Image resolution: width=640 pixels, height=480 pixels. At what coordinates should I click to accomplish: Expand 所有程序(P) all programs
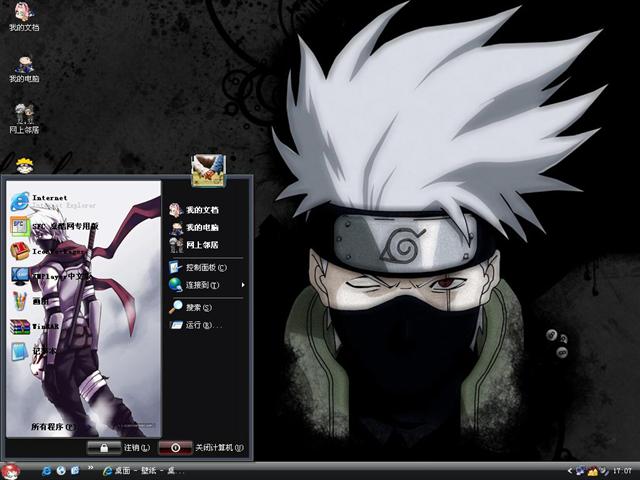pos(53,427)
